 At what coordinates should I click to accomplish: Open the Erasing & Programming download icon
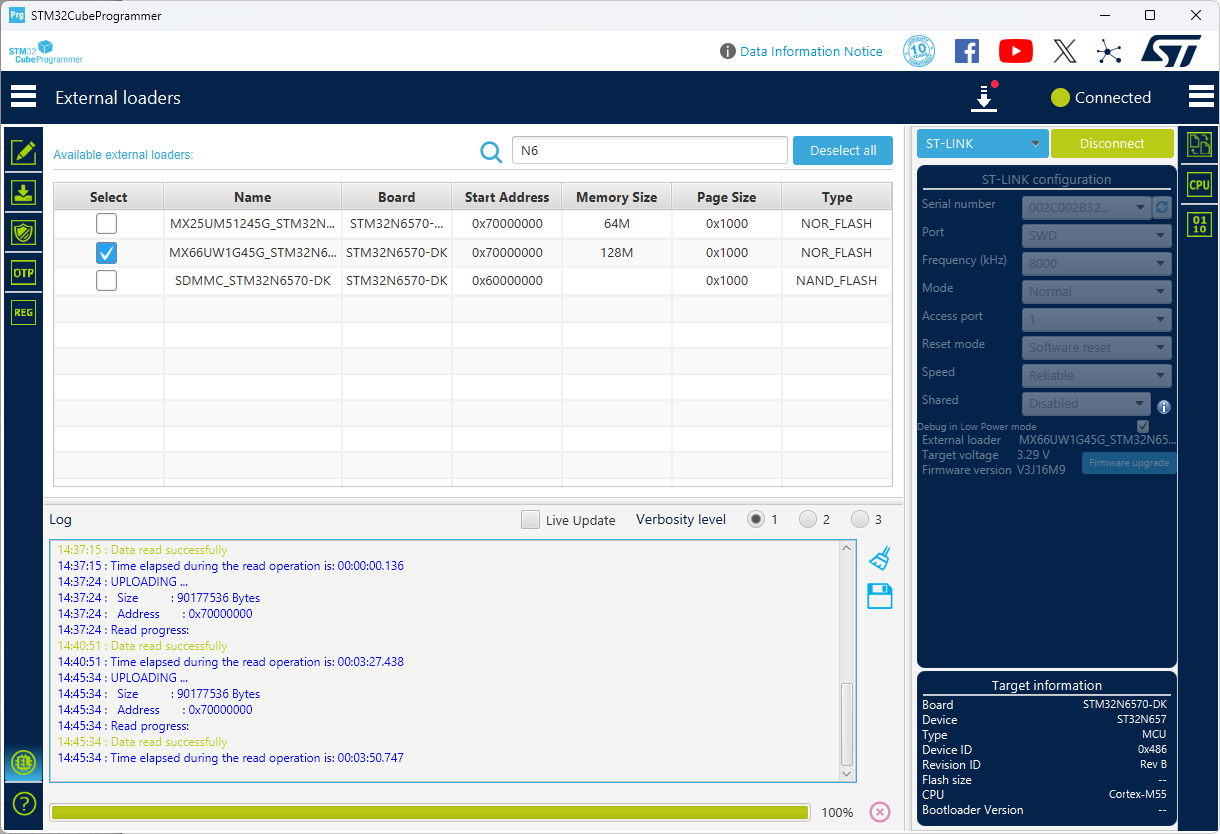[23, 192]
